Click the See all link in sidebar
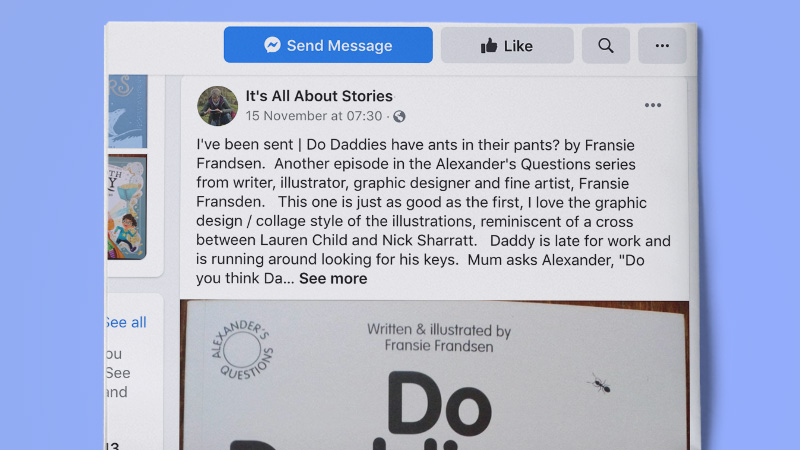The height and width of the screenshot is (450, 800). 126,322
